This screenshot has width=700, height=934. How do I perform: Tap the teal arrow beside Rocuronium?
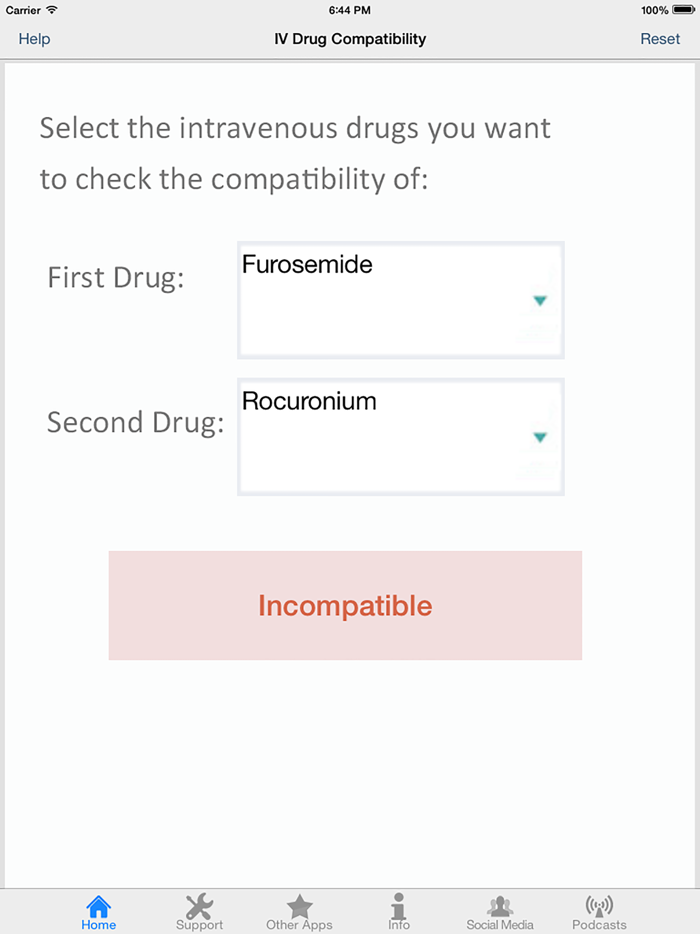click(540, 437)
